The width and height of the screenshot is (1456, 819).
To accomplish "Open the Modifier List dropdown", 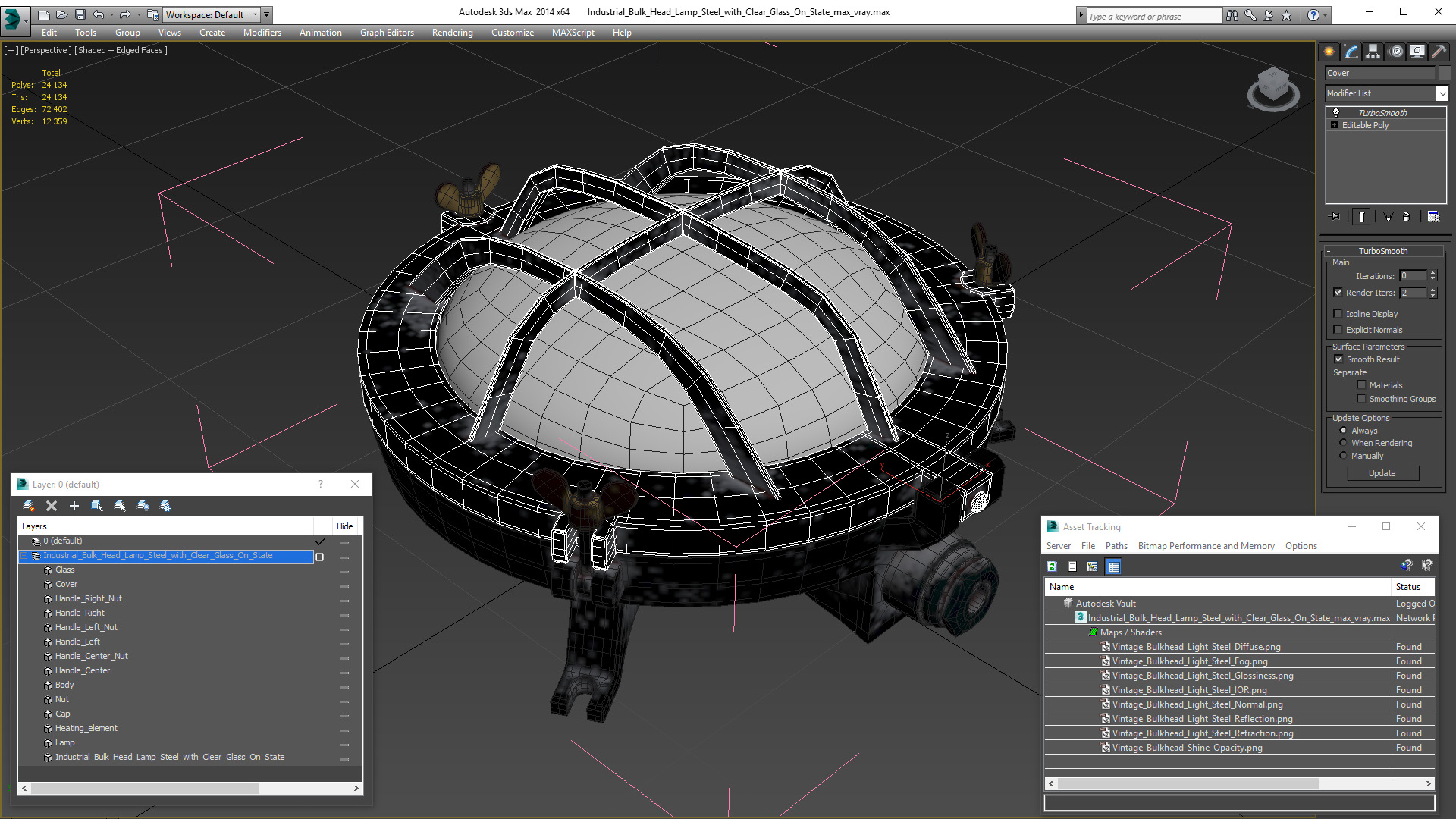I will pos(1442,93).
